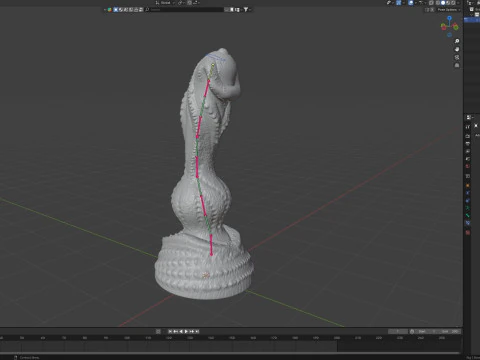Open the Scene properties tab
Image resolution: width=480 pixels, height=360 pixels.
(468, 159)
